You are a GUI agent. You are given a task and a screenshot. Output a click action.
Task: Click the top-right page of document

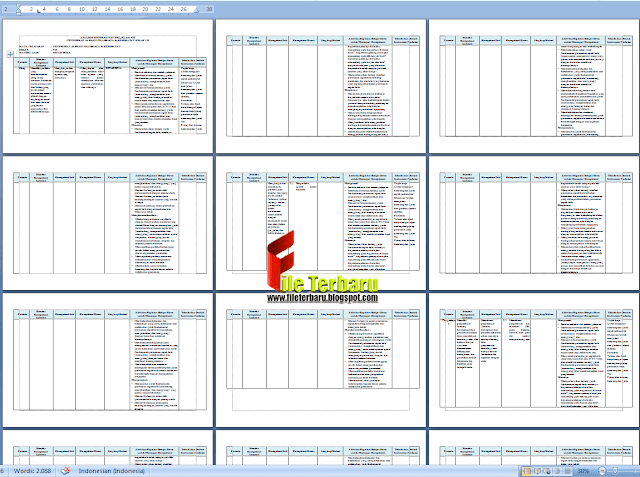[x=534, y=86]
